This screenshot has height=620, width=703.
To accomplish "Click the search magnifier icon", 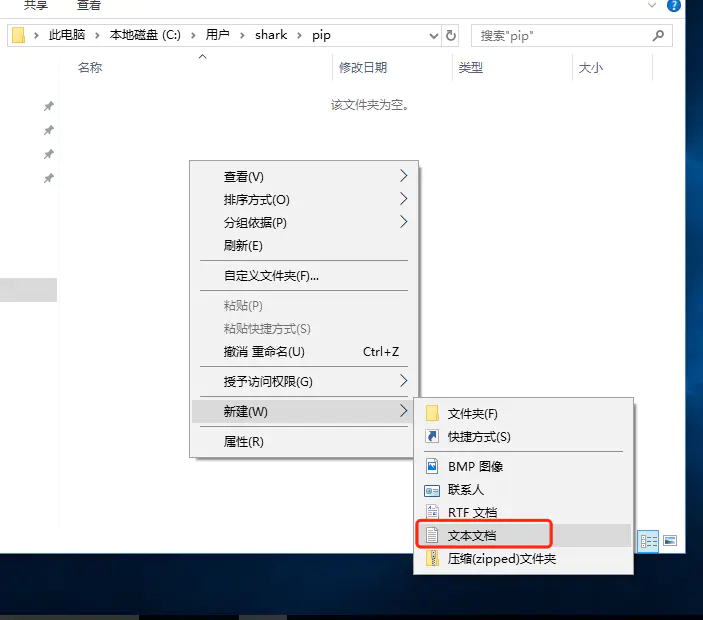I will coord(658,35).
